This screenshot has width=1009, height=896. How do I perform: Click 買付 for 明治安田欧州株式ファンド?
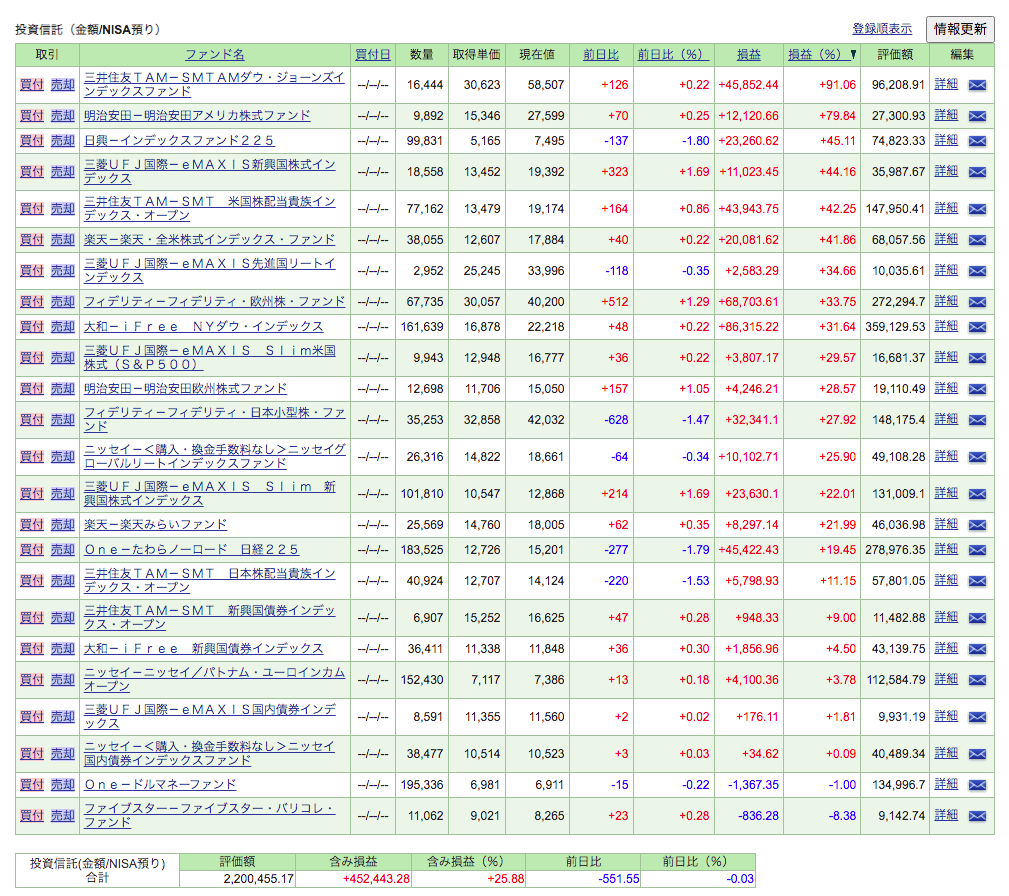tap(32, 388)
